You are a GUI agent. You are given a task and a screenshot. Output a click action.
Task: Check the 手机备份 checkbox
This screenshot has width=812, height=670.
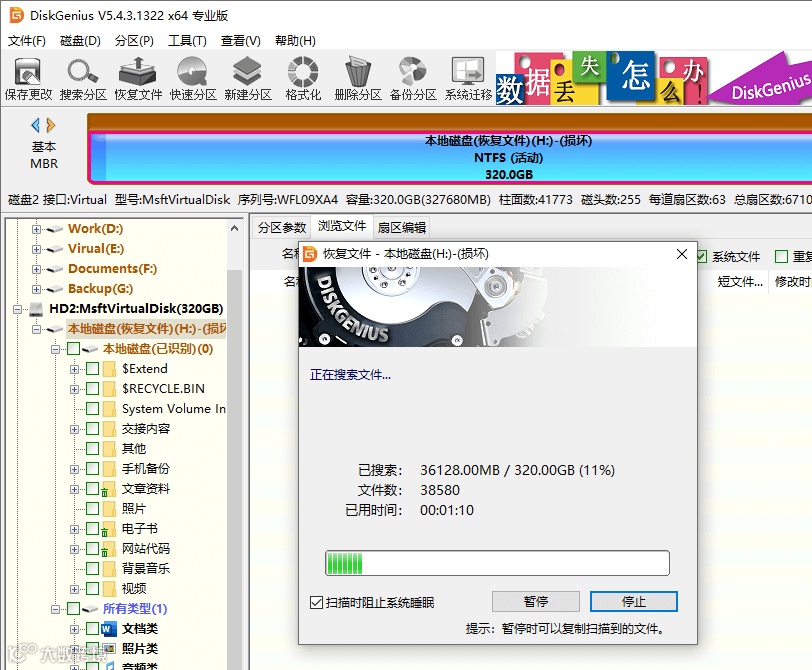[93, 469]
